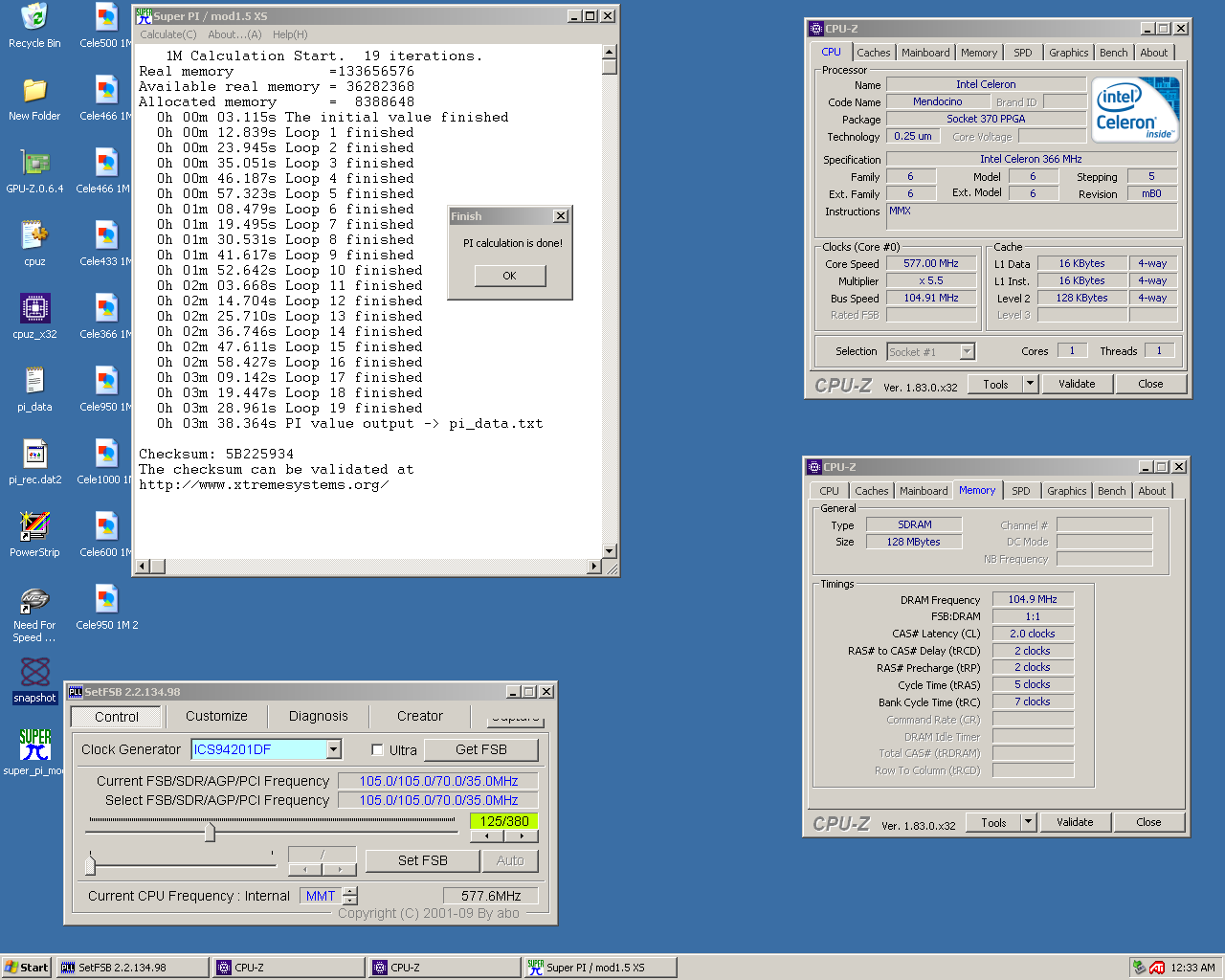The width and height of the screenshot is (1225, 980).
Task: Click the 104.9 MHz DRAM Frequency value
Action: click(1033, 599)
